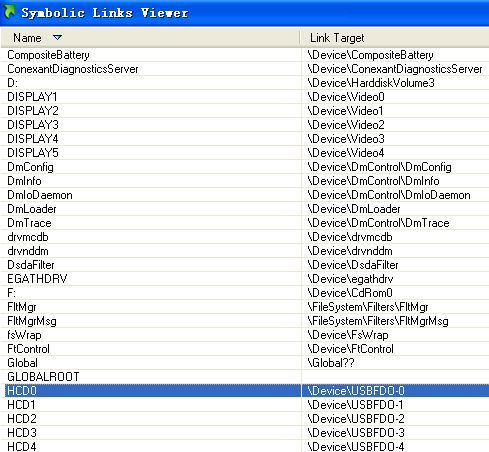Screen dimensions: 489x452
Task: Select the ConexantDiagnosticsServer name entry
Action: click(x=73, y=69)
